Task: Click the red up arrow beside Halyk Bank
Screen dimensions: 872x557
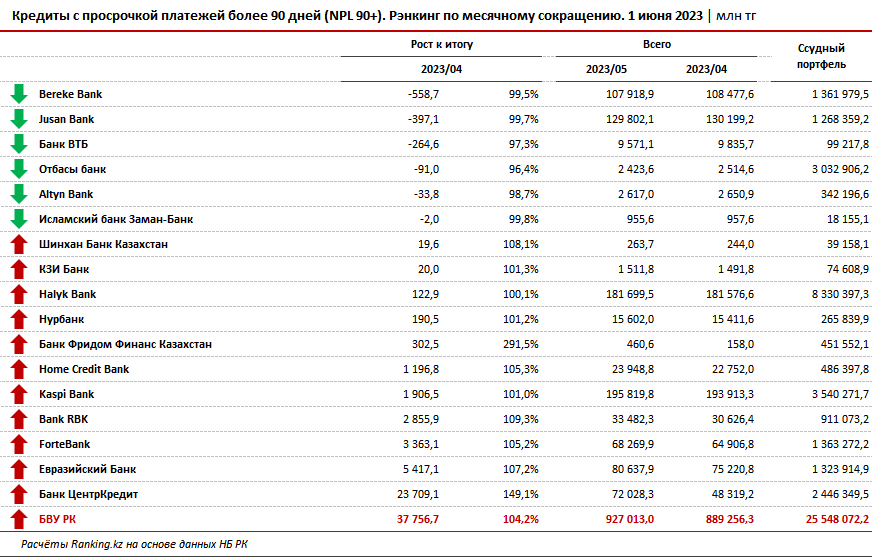Action: point(19,294)
